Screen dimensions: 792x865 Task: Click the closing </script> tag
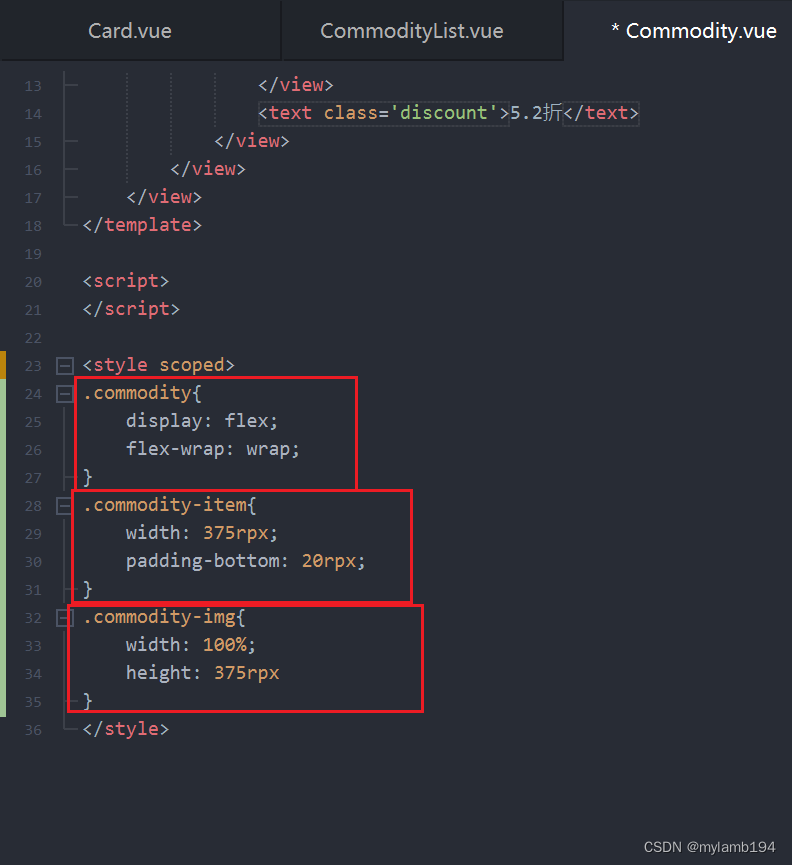(131, 309)
